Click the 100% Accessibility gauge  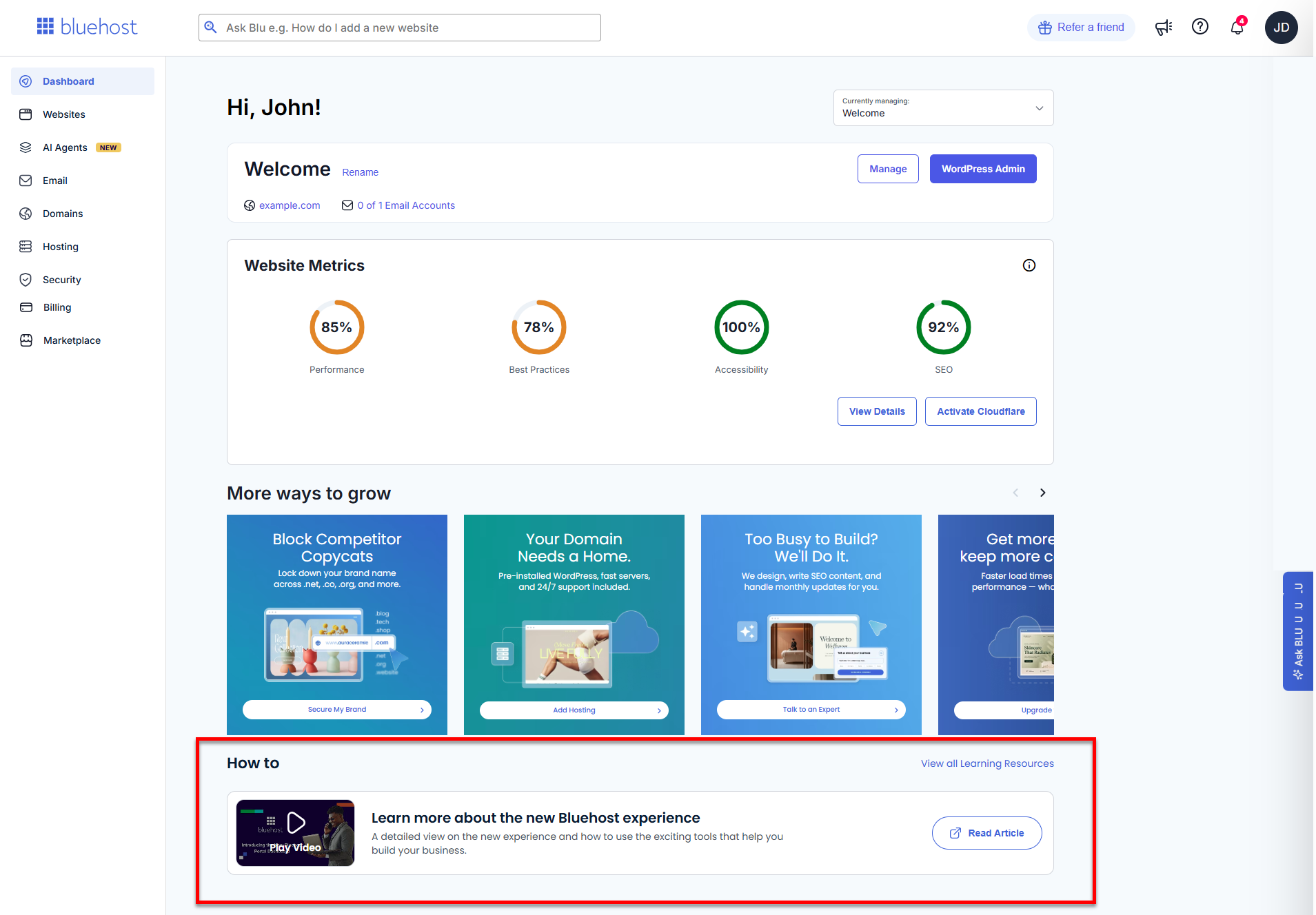pos(741,327)
